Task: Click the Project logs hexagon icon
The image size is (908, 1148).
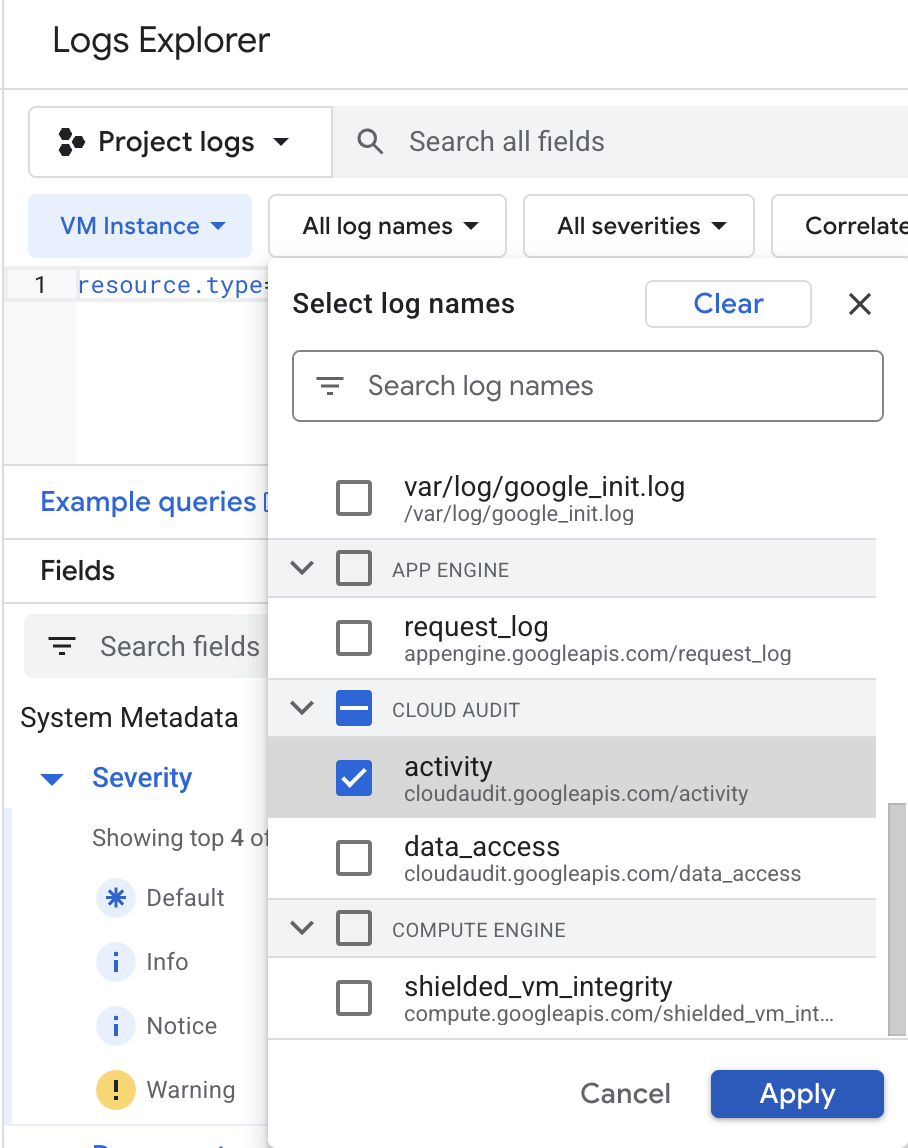Action: pos(71,142)
